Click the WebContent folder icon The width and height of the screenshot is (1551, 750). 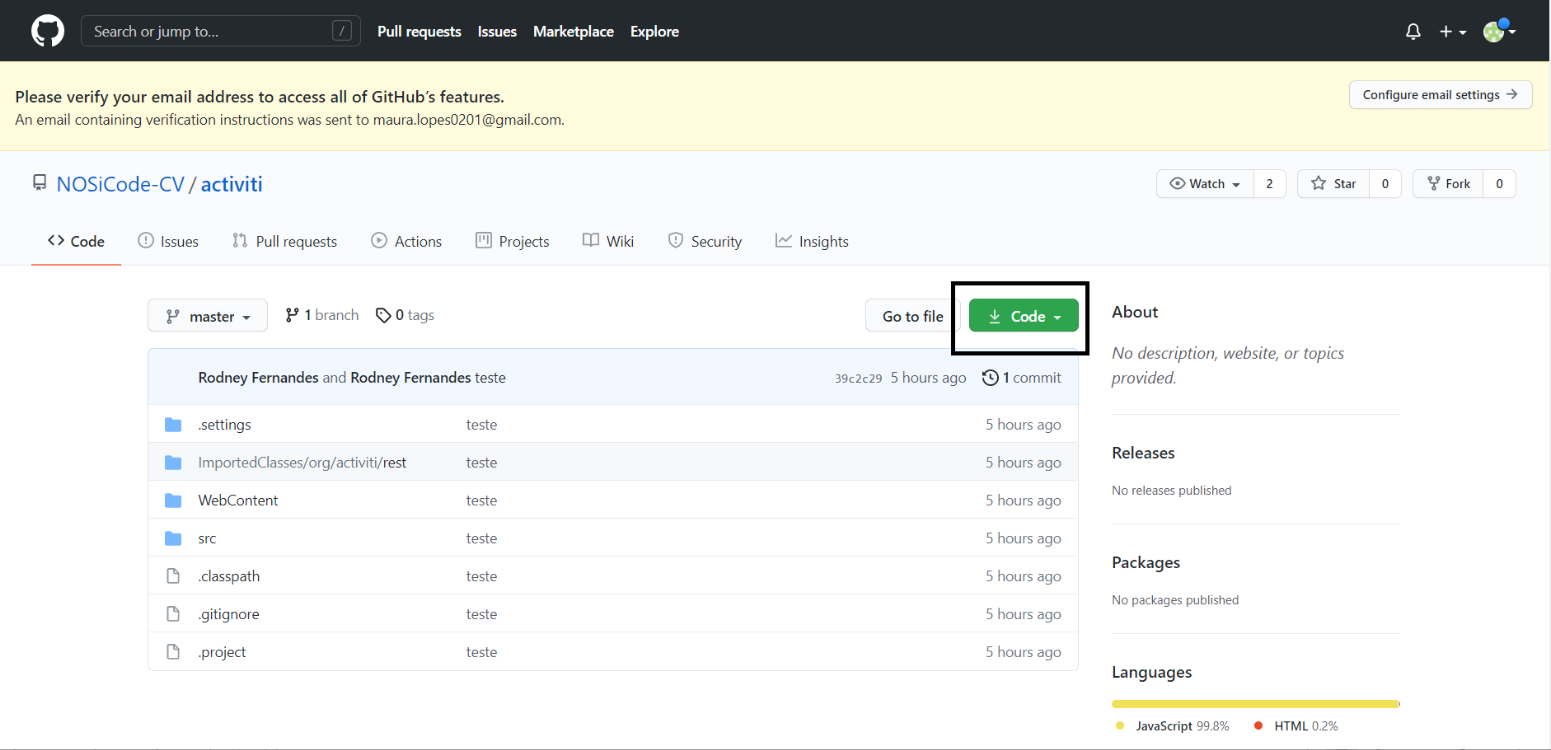[x=173, y=501]
